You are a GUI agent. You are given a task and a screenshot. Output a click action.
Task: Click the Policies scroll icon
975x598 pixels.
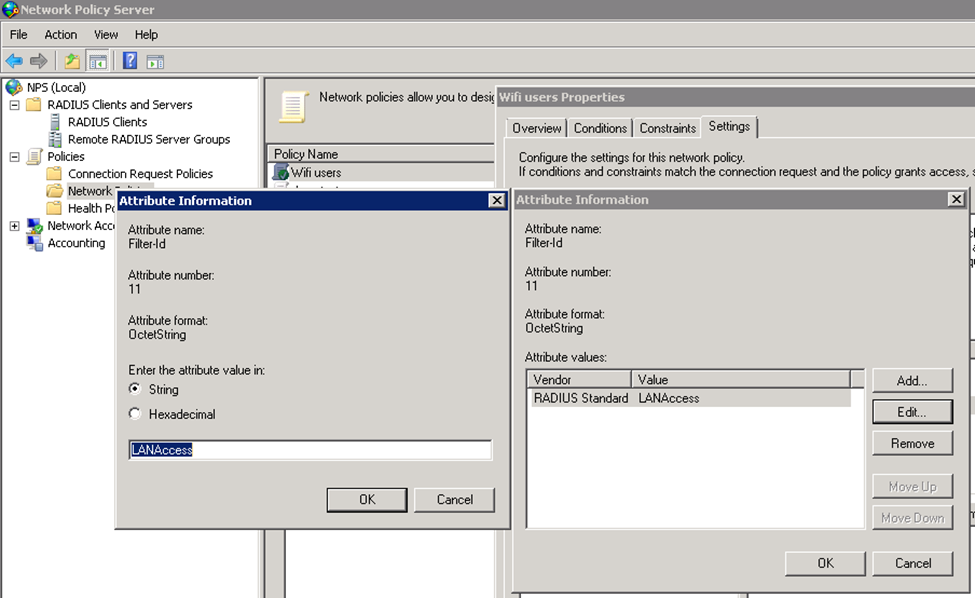coord(34,156)
